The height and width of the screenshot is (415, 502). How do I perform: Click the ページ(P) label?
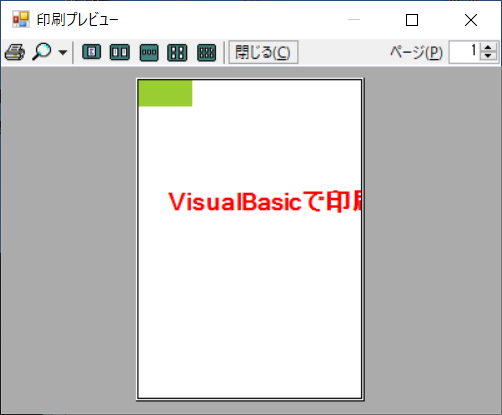[416, 52]
